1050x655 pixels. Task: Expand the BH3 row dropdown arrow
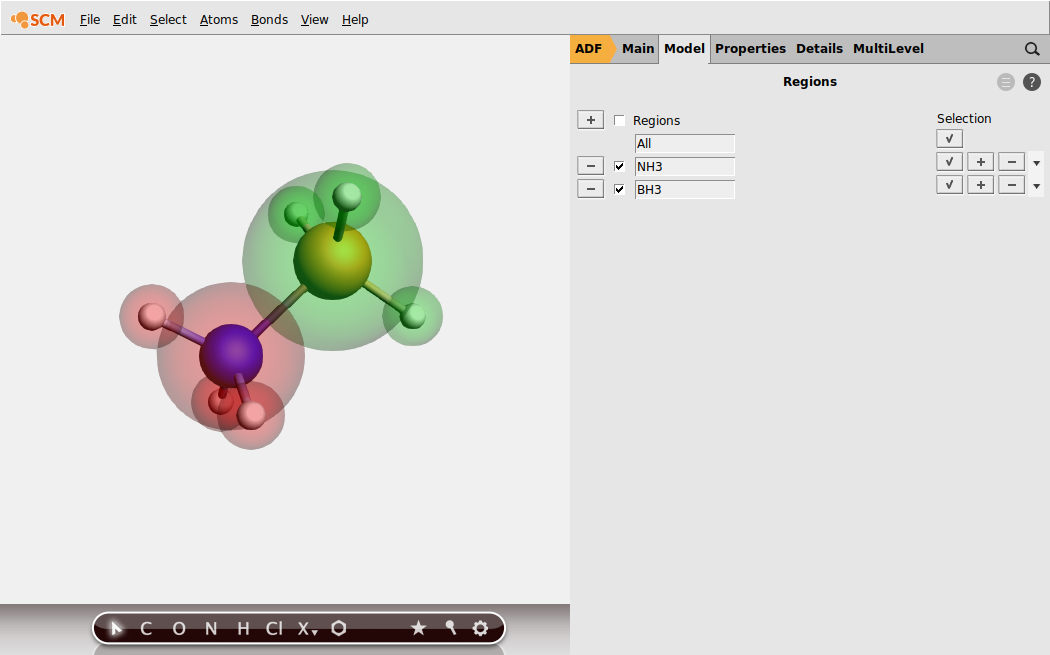[1036, 186]
